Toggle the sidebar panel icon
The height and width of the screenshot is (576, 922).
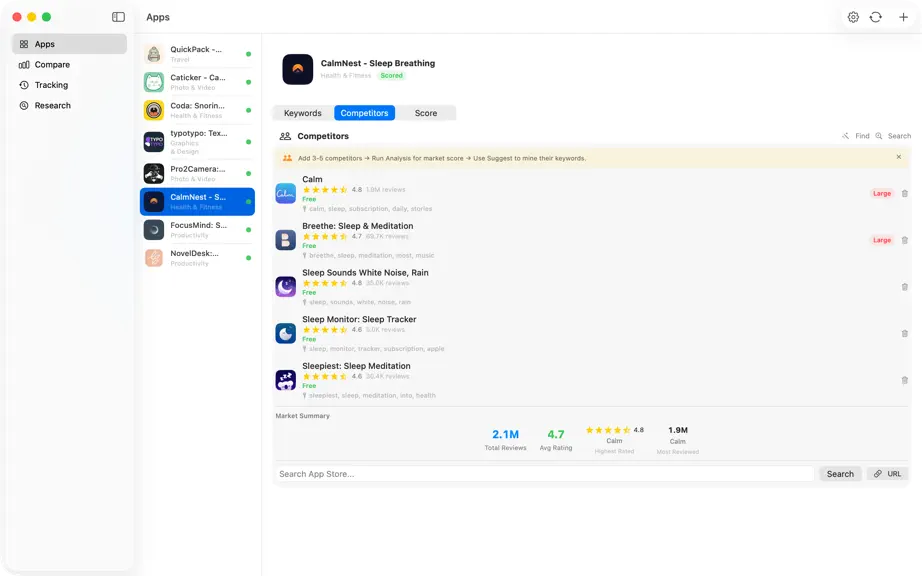pyautogui.click(x=118, y=17)
